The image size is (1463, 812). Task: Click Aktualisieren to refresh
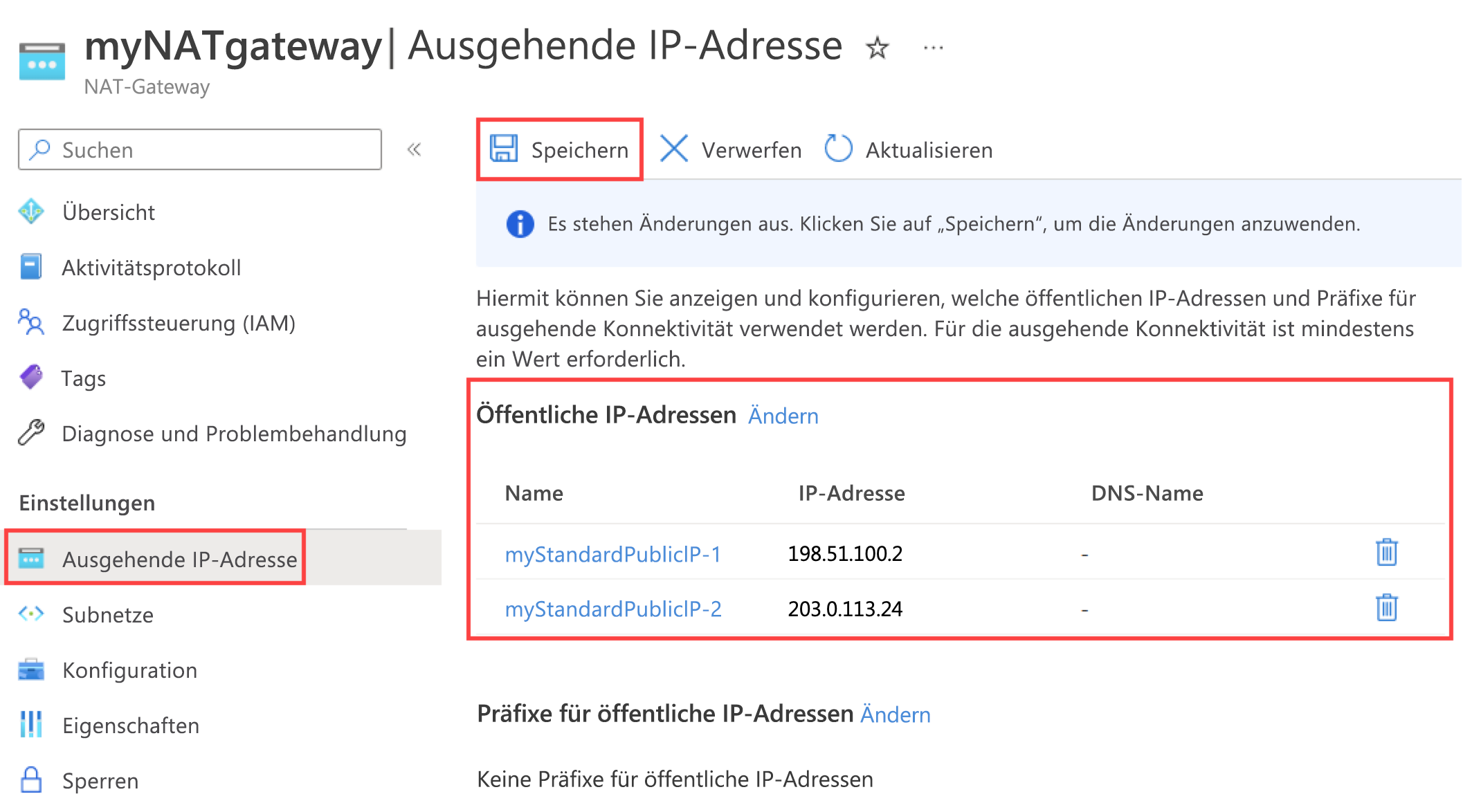click(x=929, y=150)
